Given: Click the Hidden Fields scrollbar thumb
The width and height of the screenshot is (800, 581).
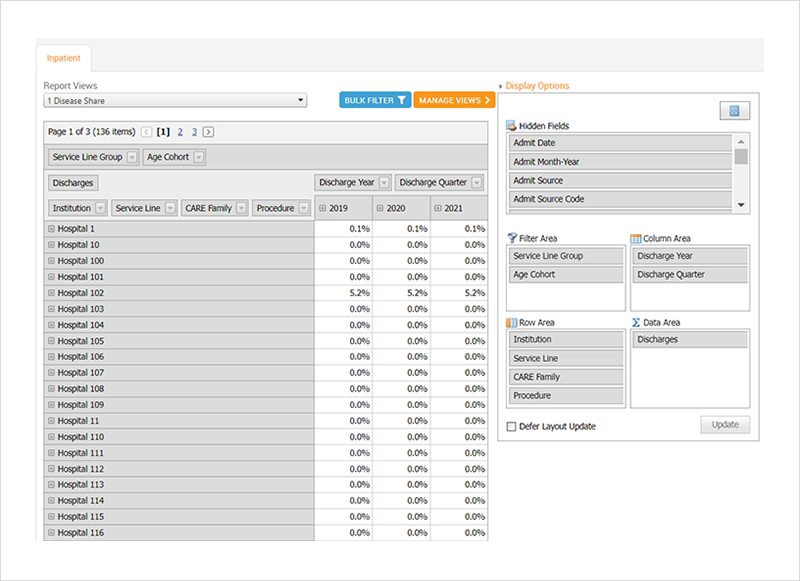Looking at the screenshot, I should 741,157.
